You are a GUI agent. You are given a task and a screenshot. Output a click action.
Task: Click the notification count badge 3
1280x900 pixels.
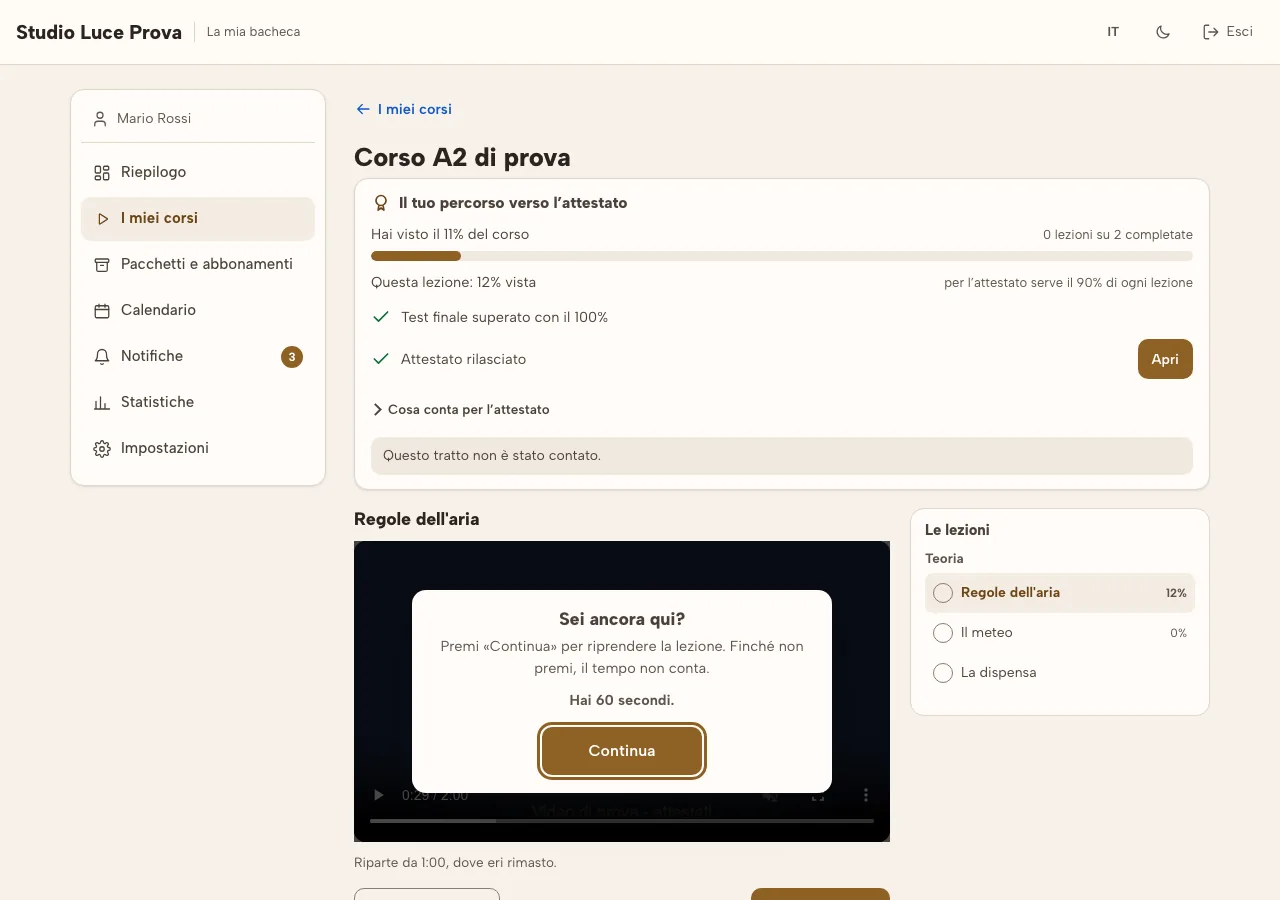[292, 357]
